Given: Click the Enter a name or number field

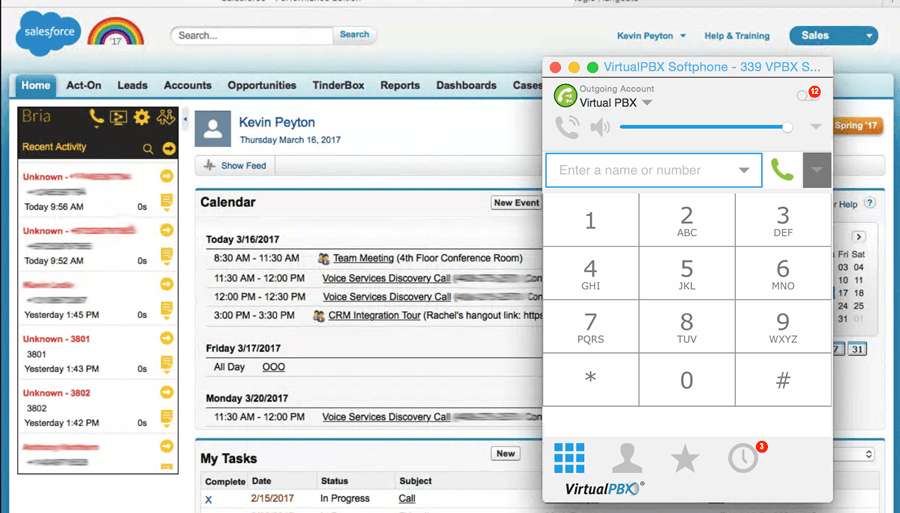Looking at the screenshot, I should (x=654, y=170).
